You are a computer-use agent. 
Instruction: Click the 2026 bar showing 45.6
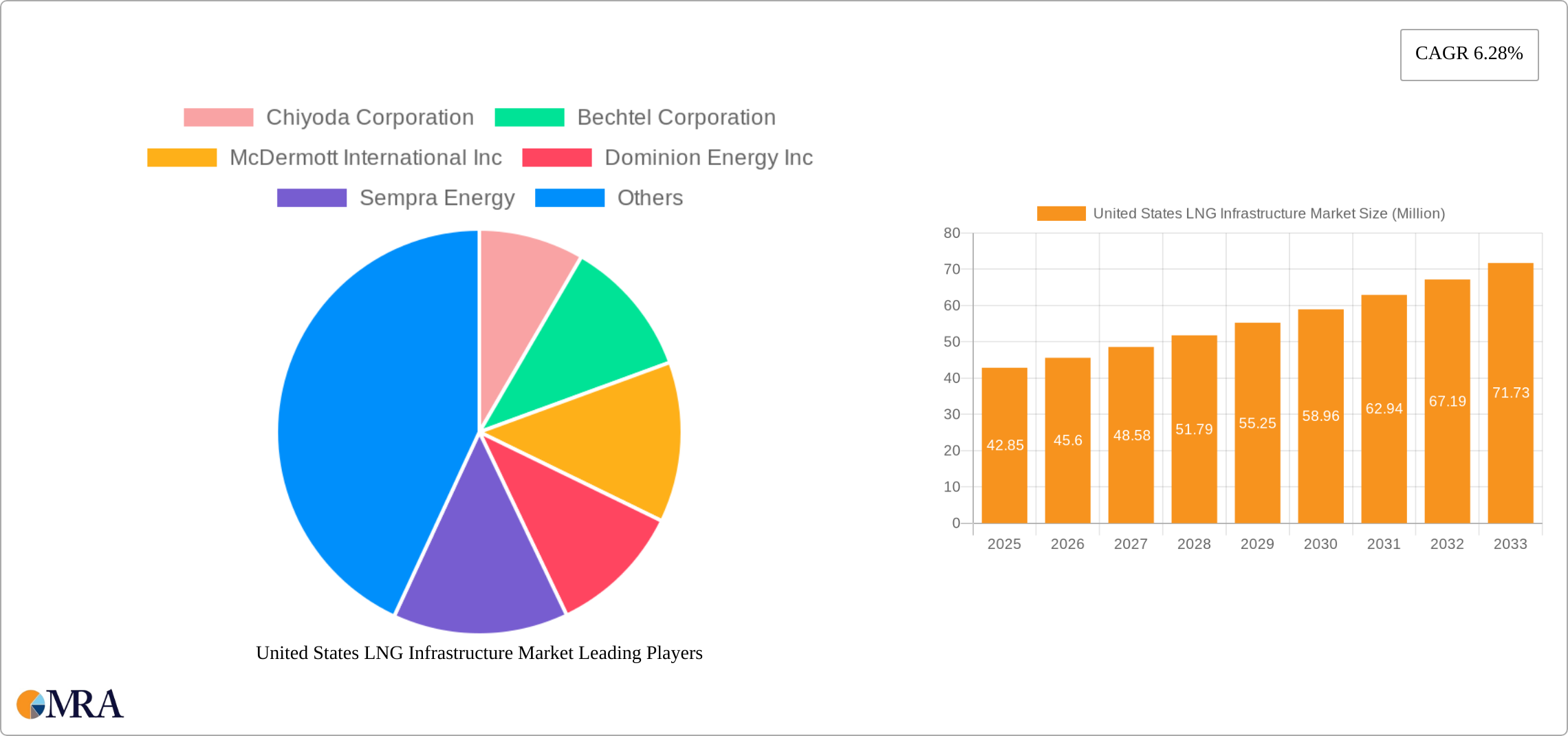pyautogui.click(x=1068, y=440)
